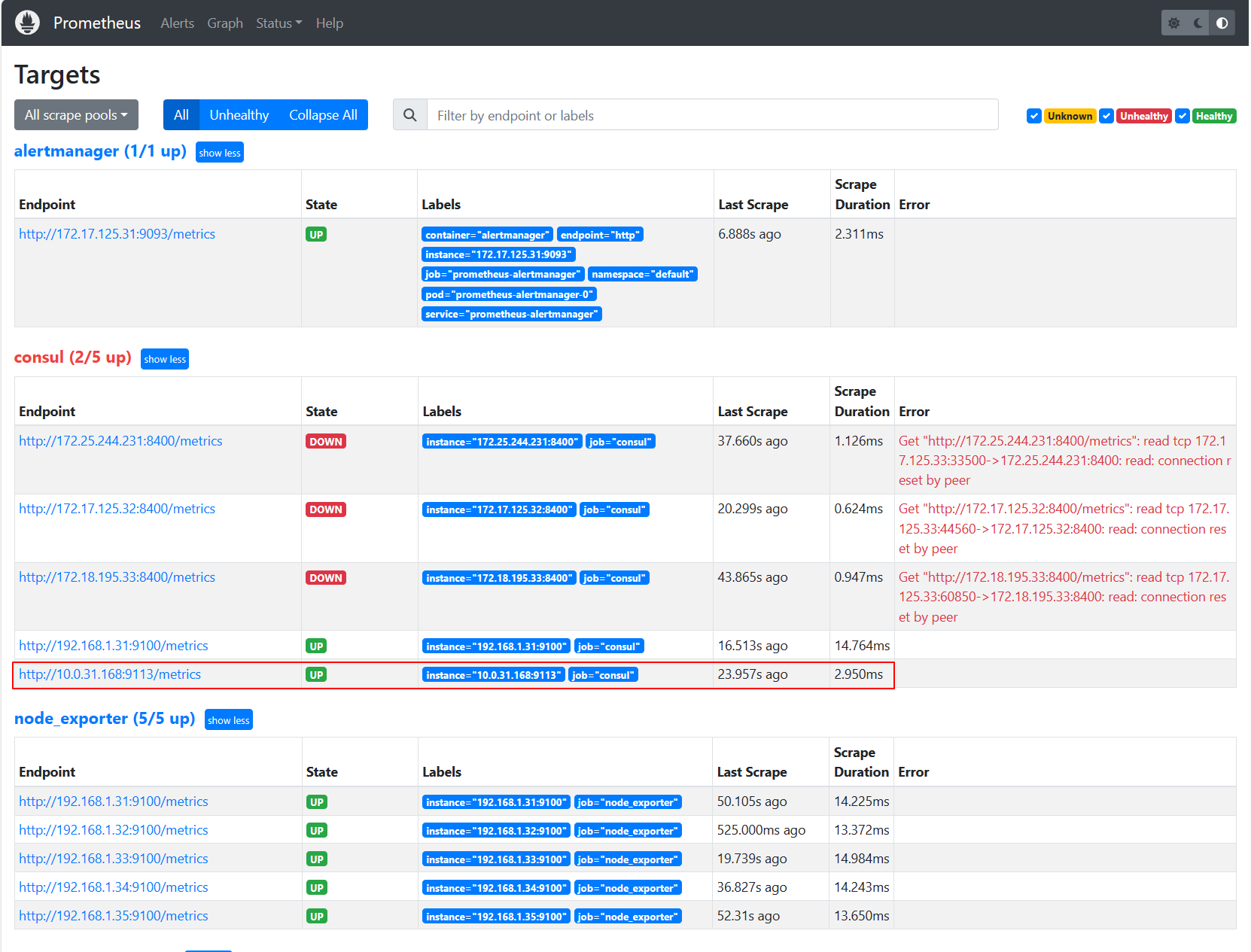Click the endpoint="http" label badge

600,235
